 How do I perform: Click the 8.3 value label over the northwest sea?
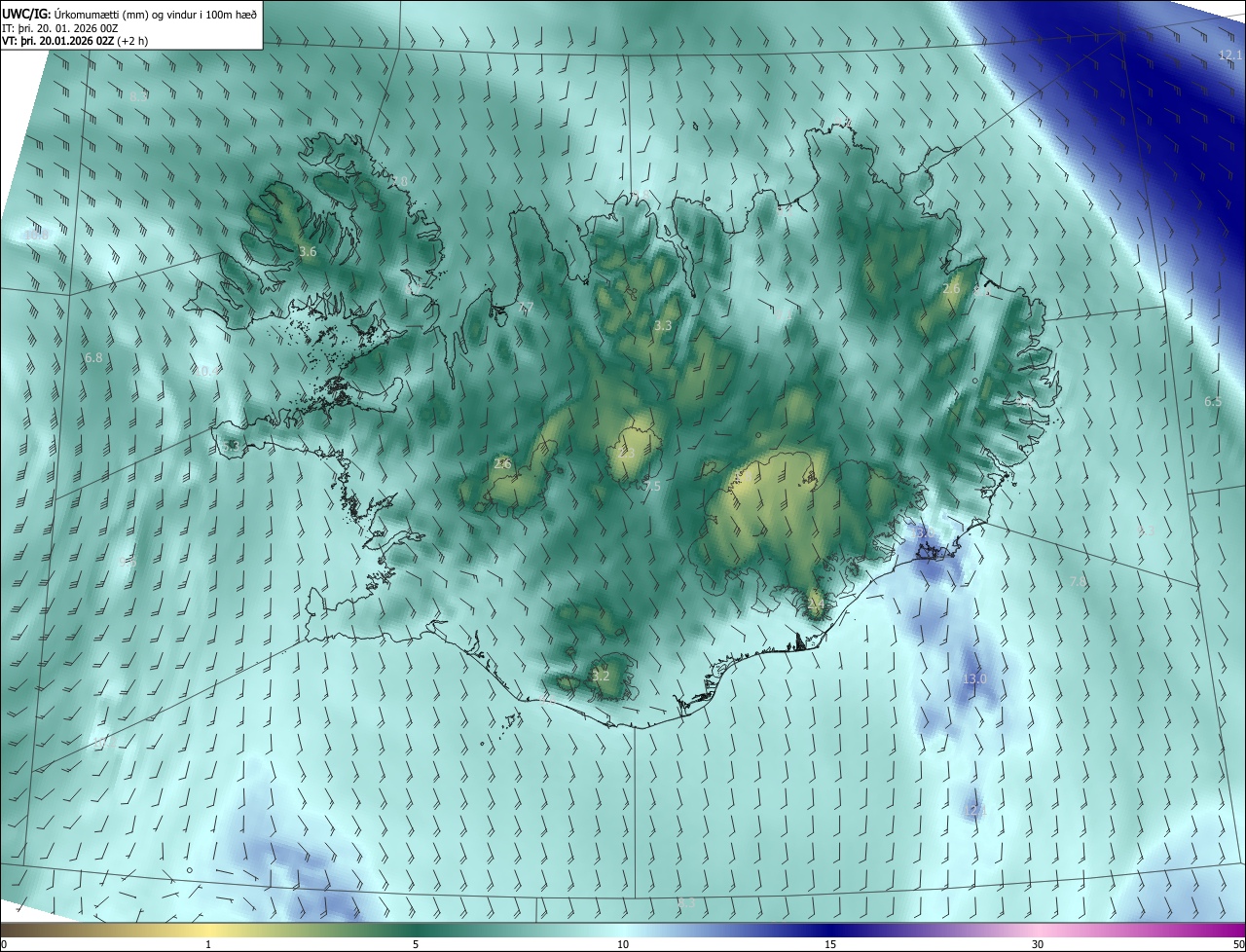[138, 97]
